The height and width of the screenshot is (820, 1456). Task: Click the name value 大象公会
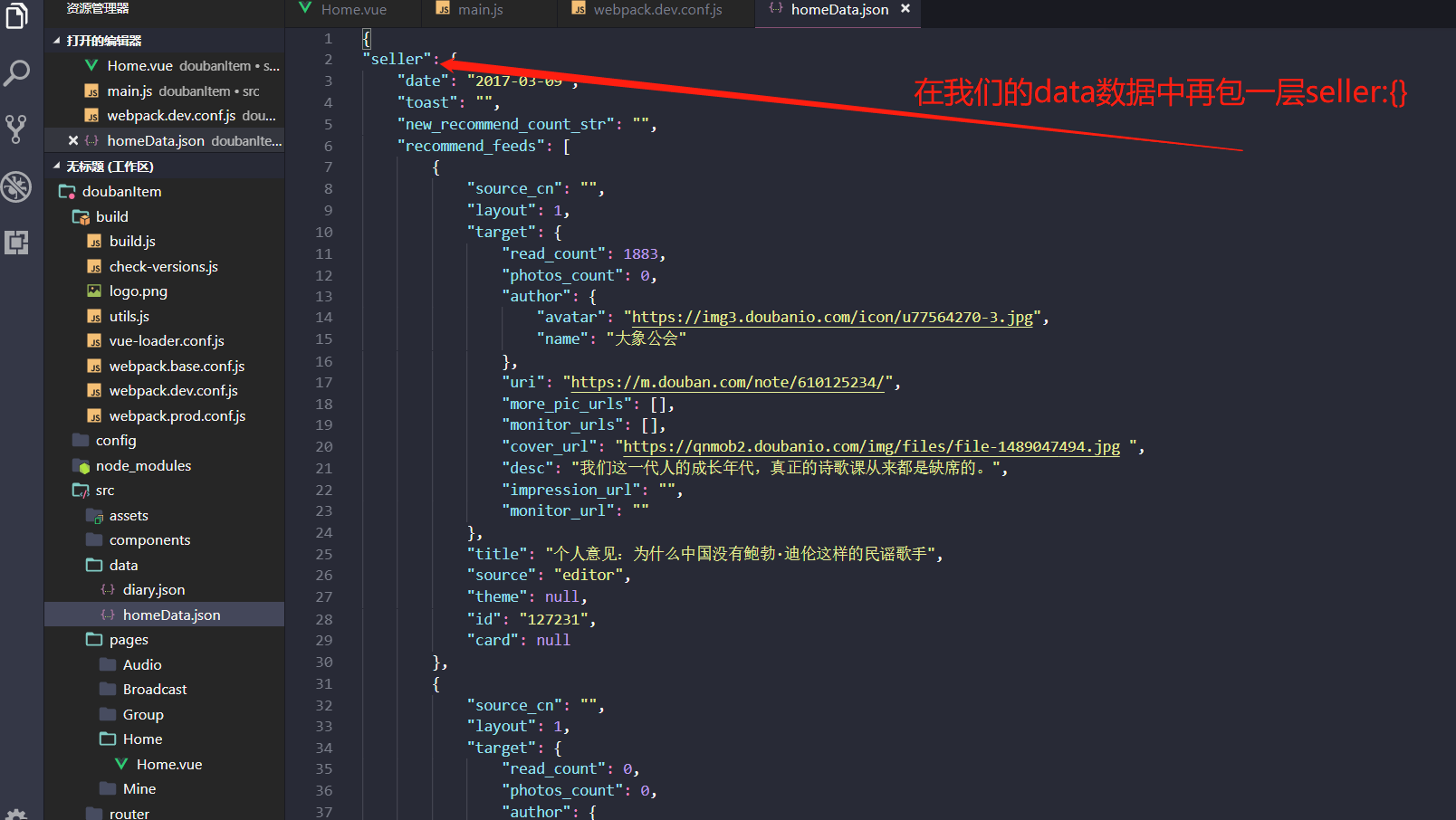pos(646,338)
